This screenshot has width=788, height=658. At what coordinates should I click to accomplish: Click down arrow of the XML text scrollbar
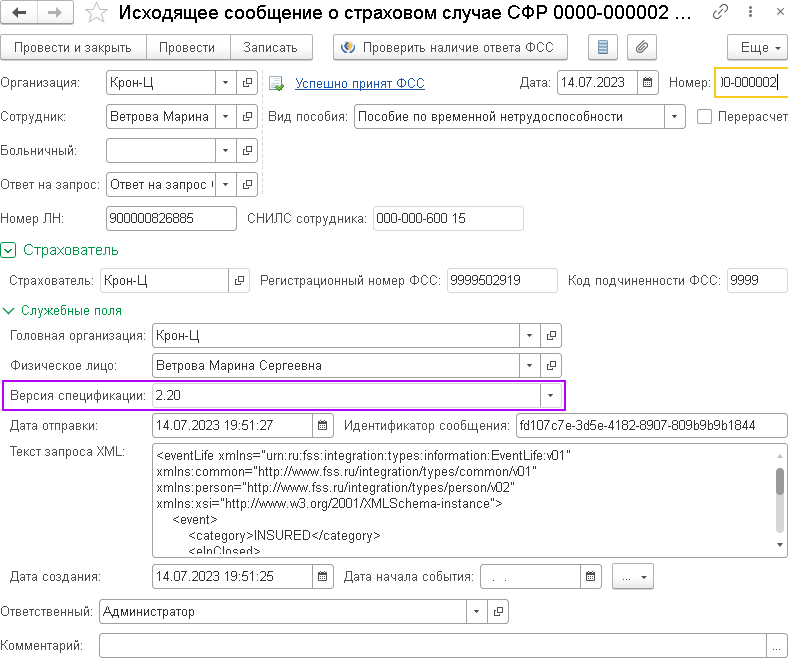pyautogui.click(x=779, y=545)
